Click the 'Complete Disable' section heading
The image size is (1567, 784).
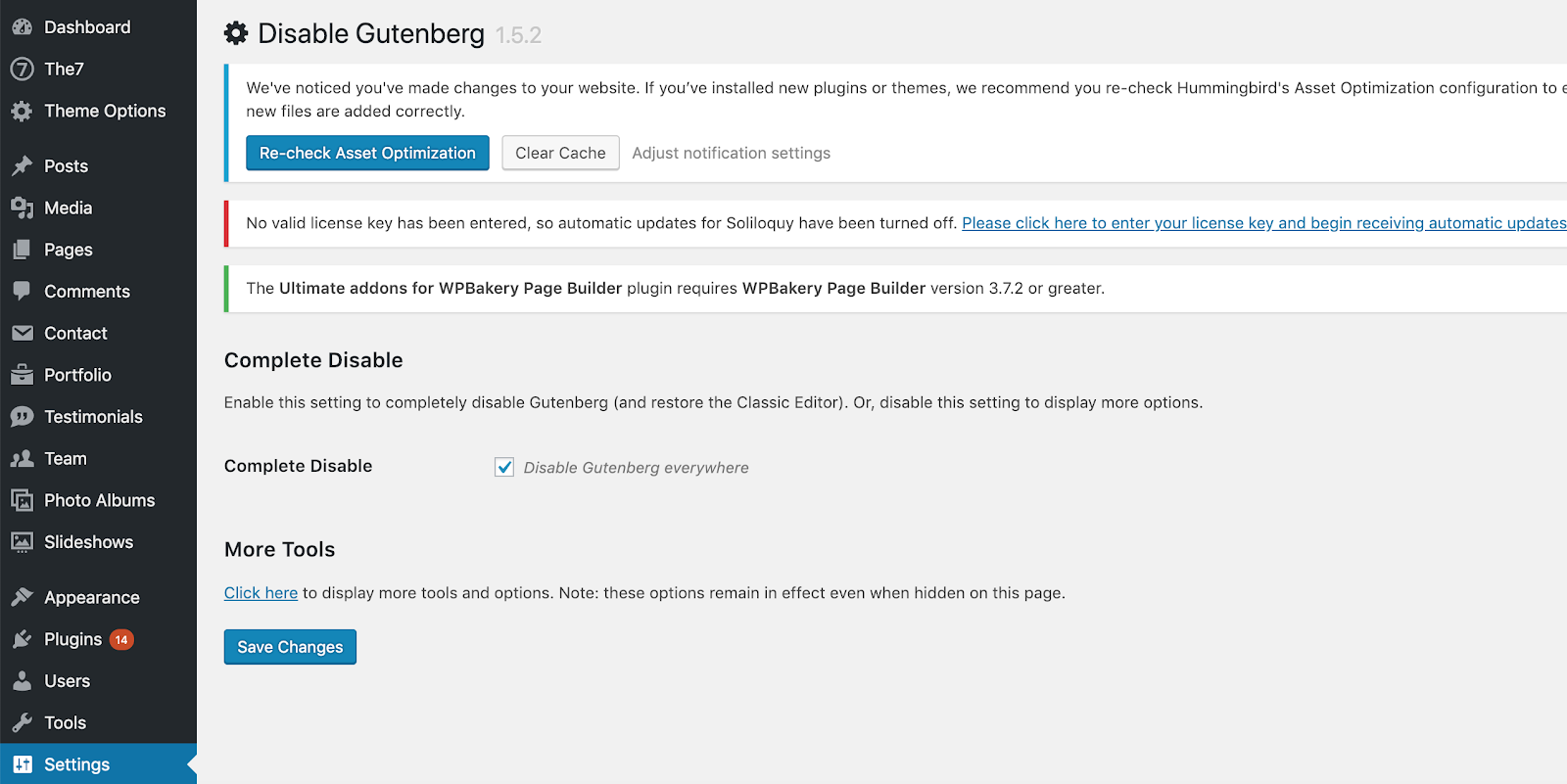tap(313, 360)
